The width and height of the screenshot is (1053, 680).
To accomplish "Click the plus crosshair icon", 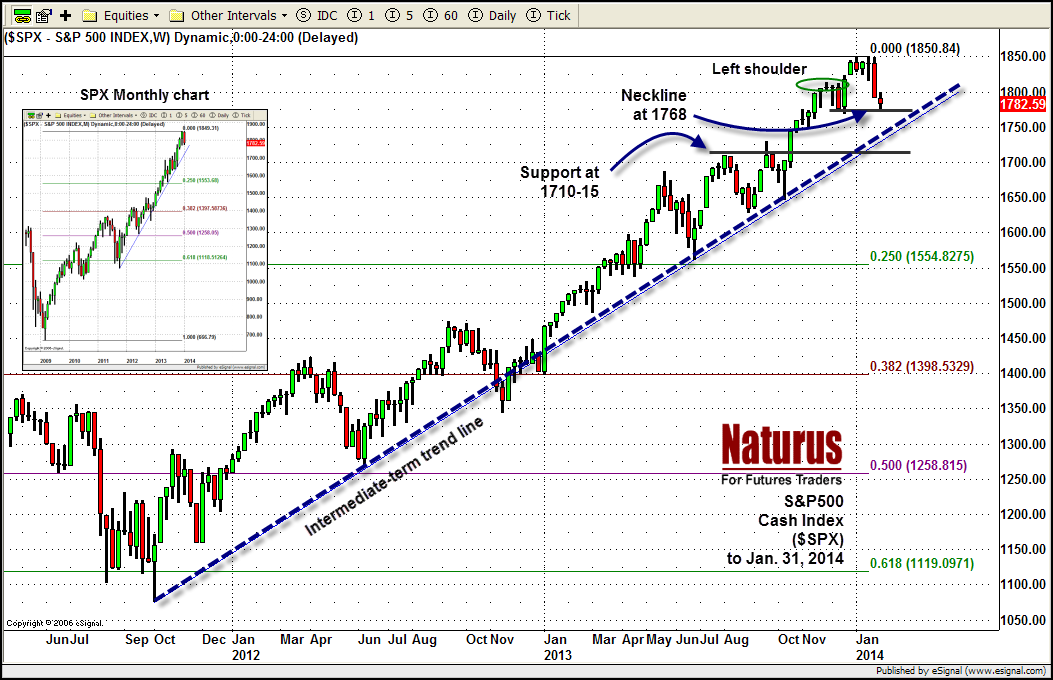I will (x=66, y=15).
